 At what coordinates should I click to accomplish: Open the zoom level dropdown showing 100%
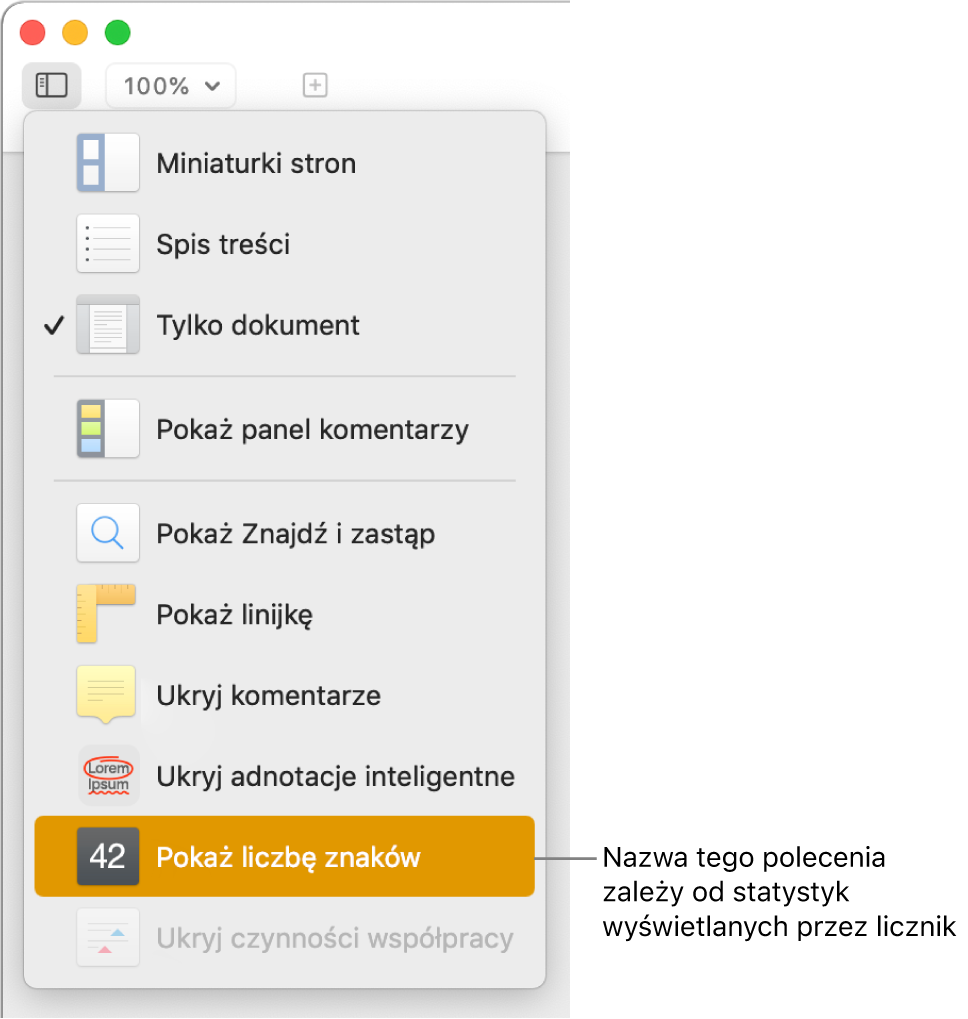click(x=170, y=85)
